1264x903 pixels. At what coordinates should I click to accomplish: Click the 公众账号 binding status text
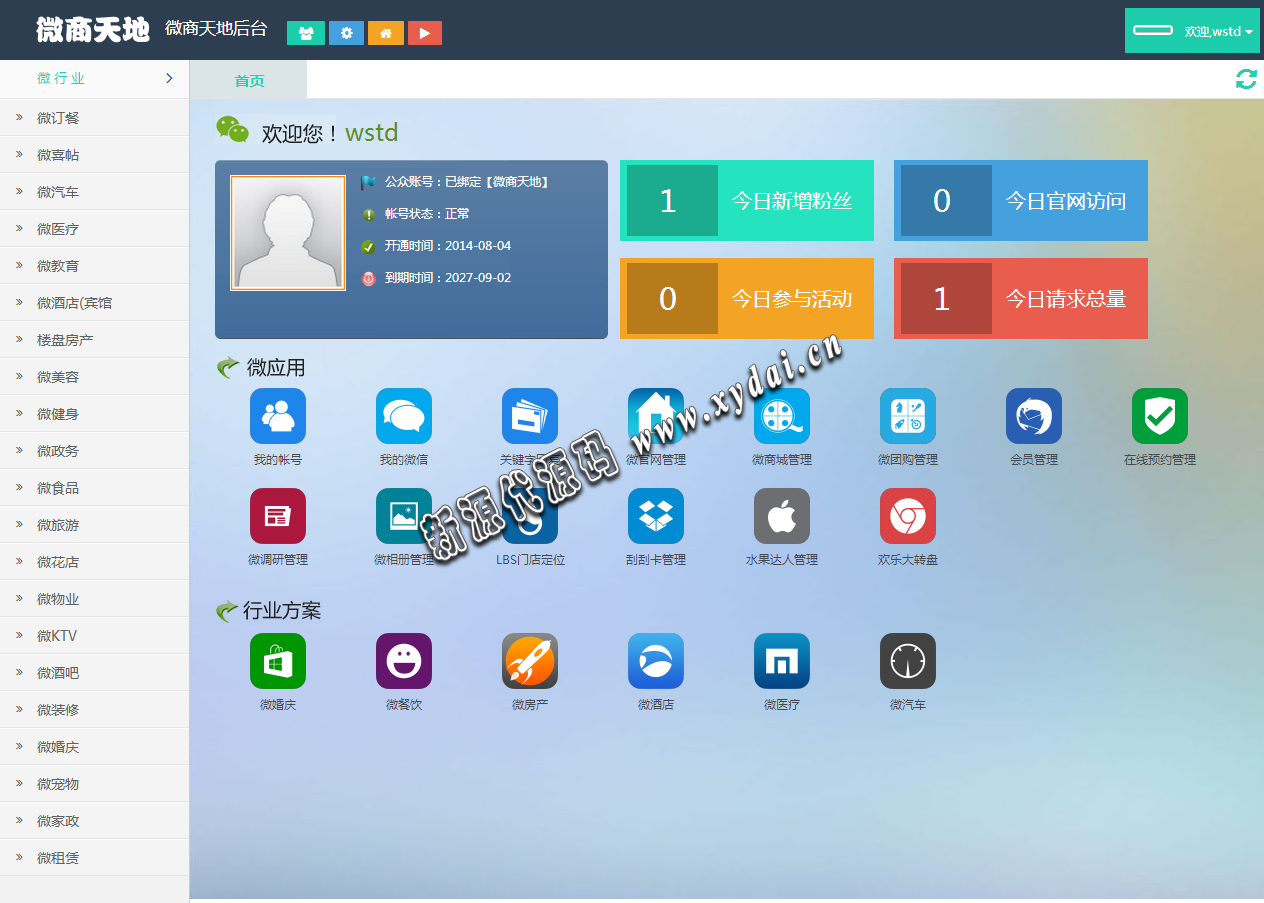(467, 182)
